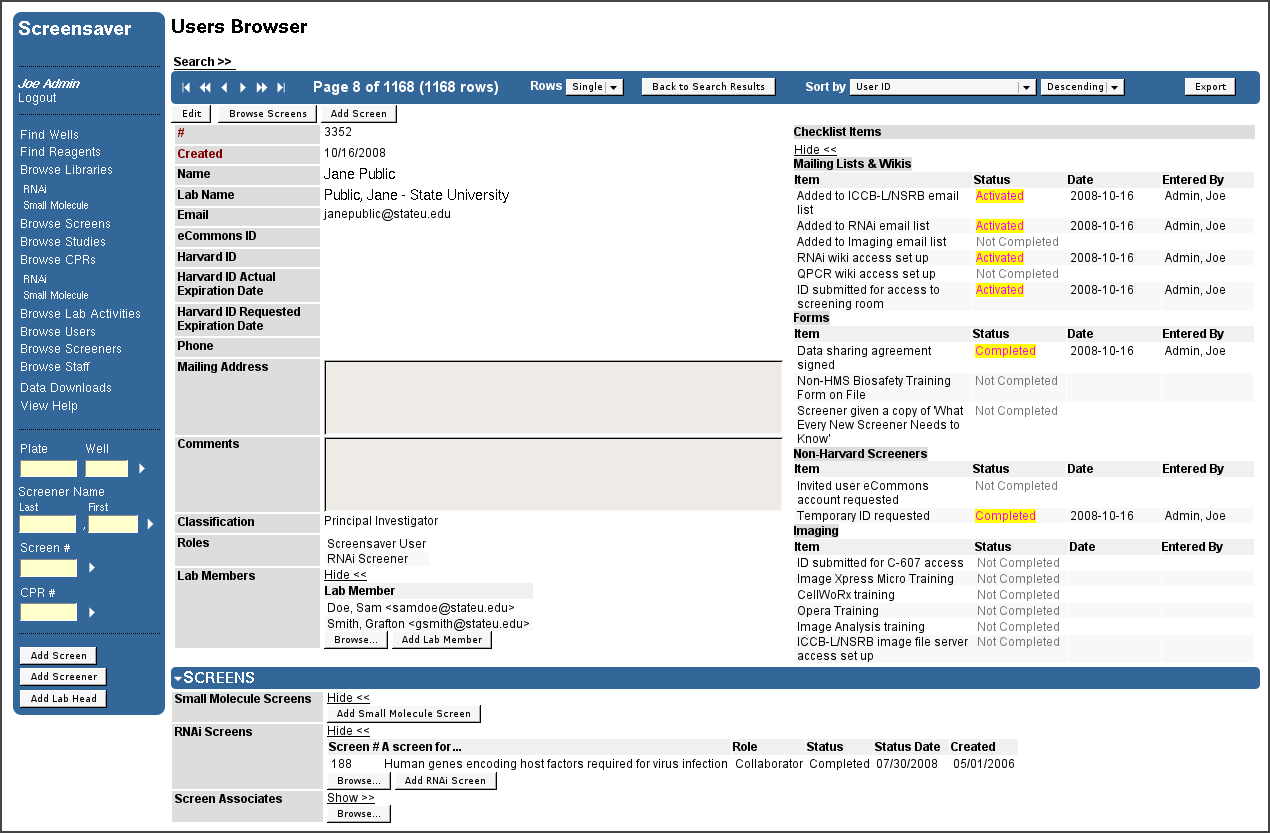Viewport: 1270px width, 833px height.
Task: Open the Rows Single dropdown
Action: 594,87
